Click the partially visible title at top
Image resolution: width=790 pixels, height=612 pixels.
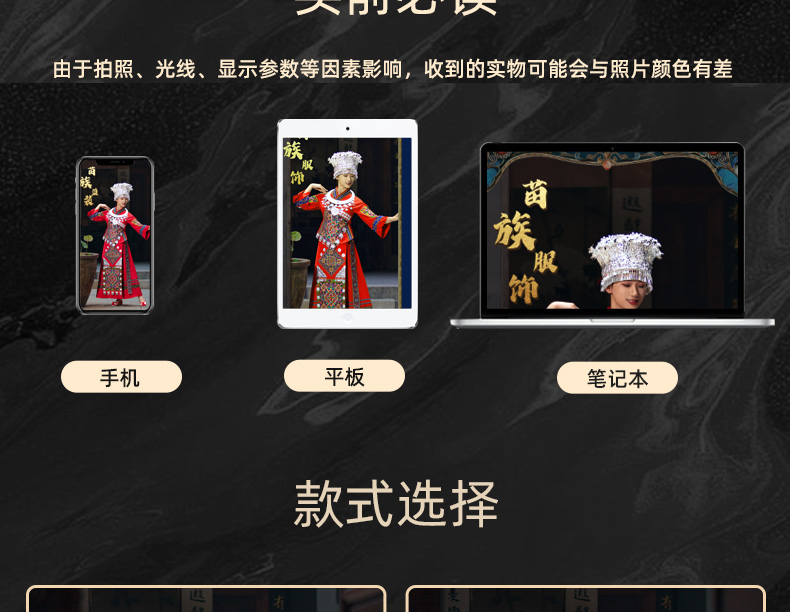396,7
